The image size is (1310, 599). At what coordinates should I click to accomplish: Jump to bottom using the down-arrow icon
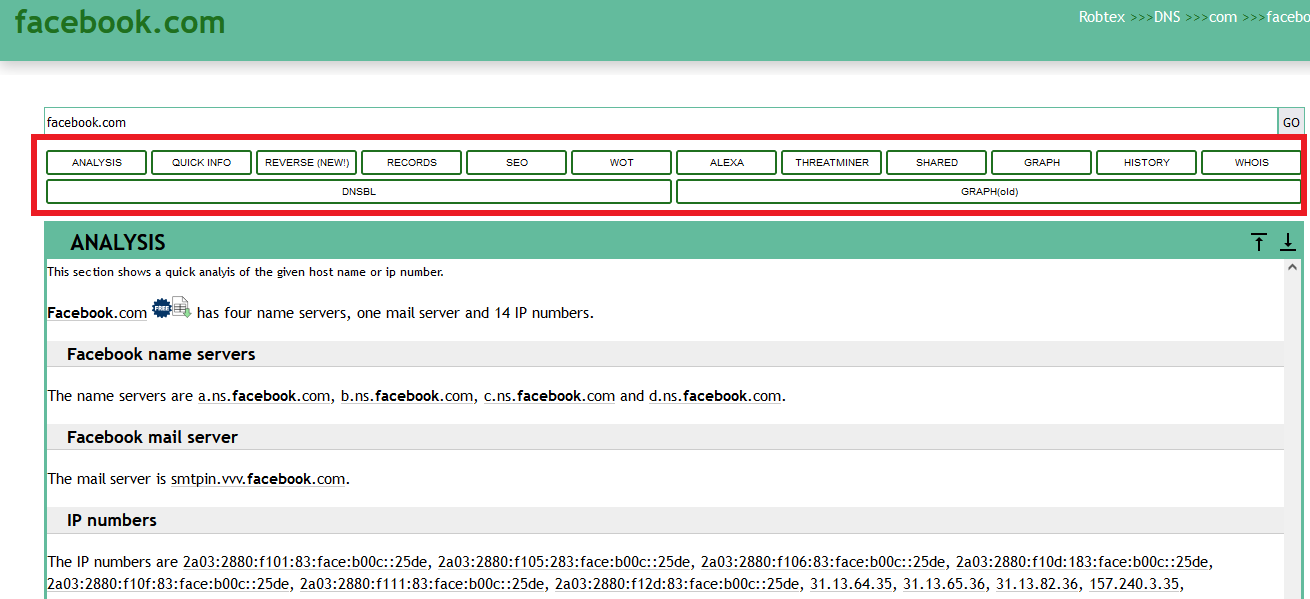1288,242
